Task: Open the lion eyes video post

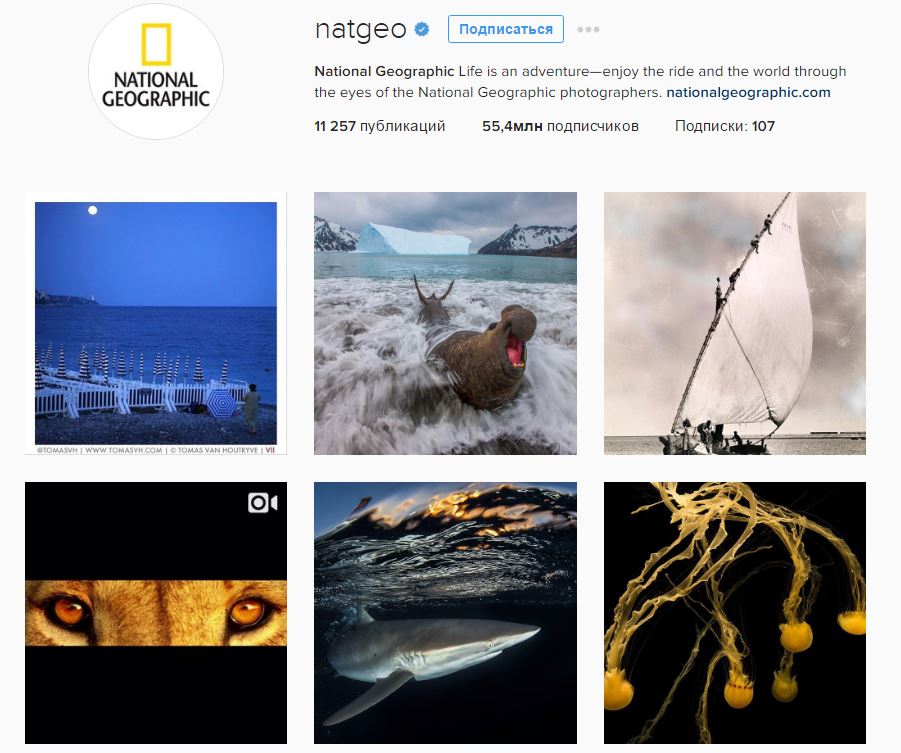Action: click(x=156, y=613)
